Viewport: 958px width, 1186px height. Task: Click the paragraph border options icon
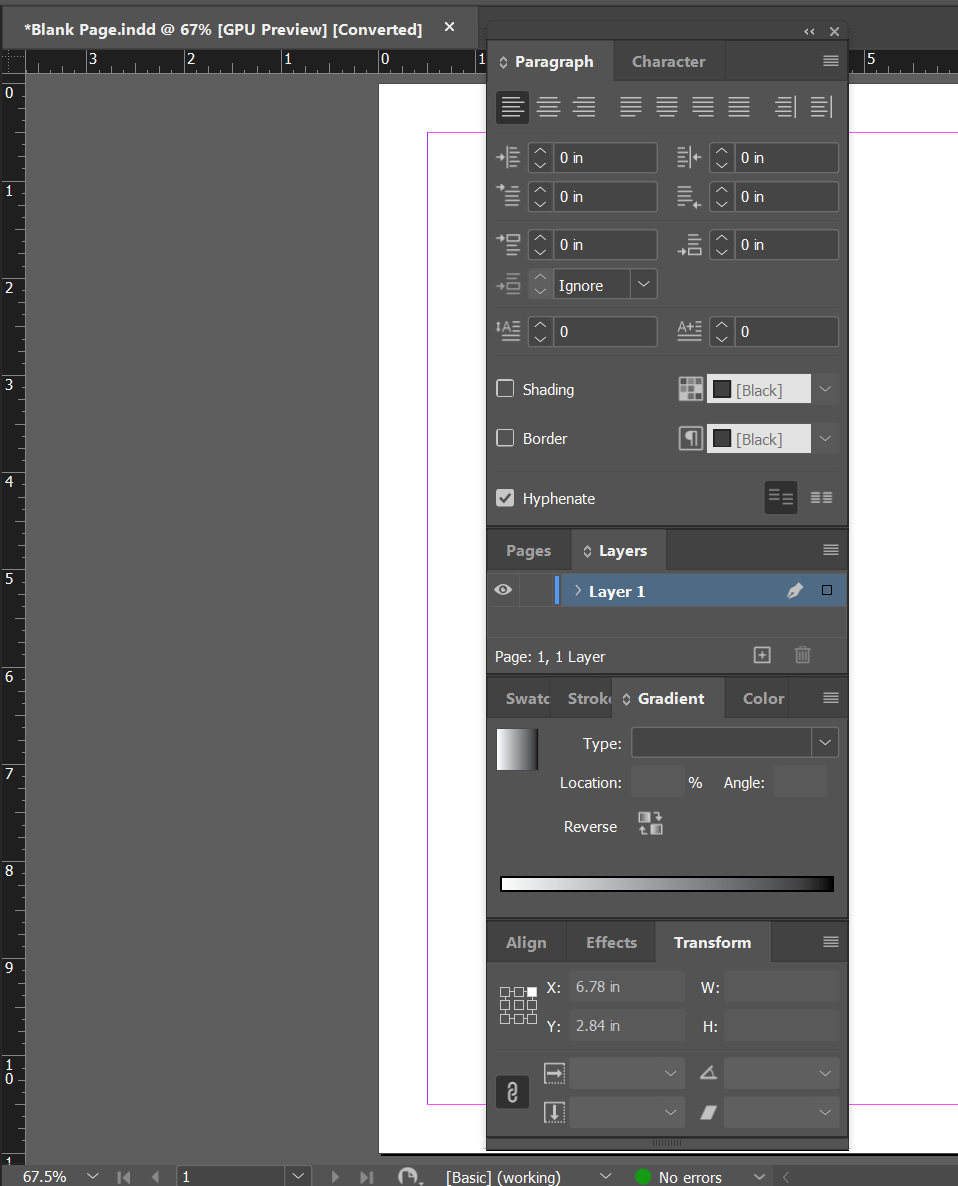coord(690,438)
